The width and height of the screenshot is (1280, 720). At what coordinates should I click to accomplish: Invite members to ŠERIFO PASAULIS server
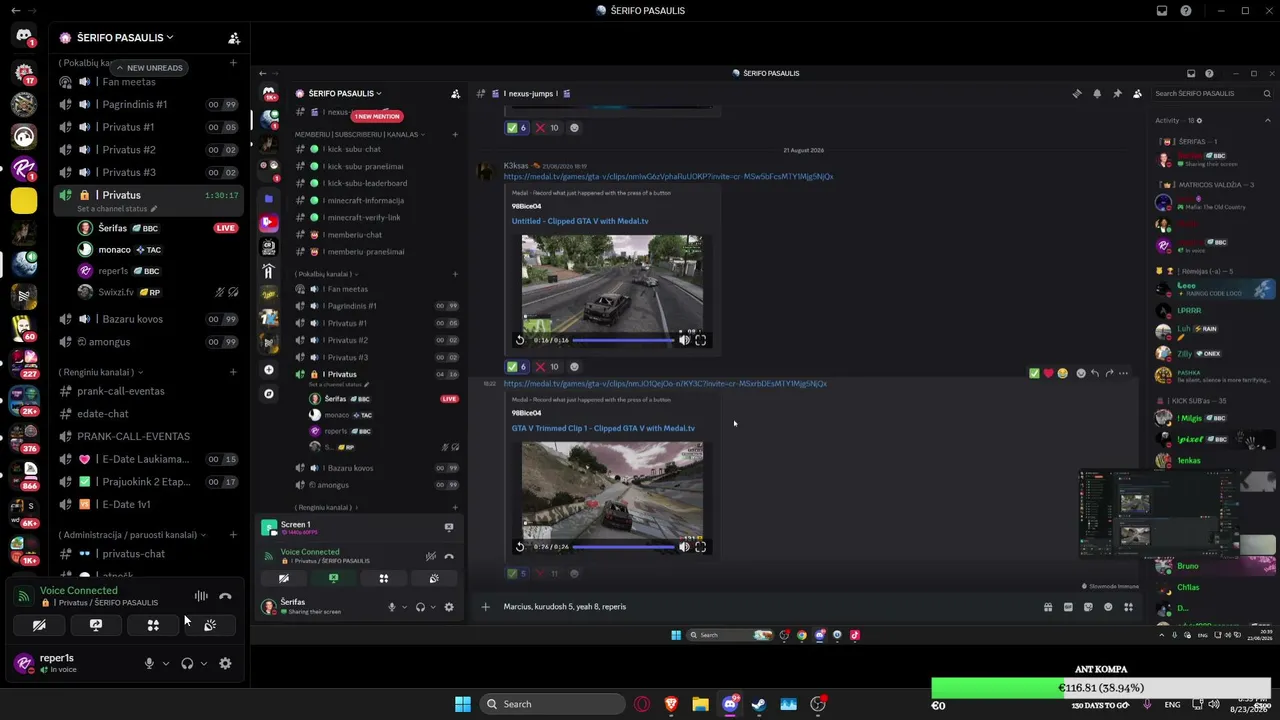(x=234, y=38)
